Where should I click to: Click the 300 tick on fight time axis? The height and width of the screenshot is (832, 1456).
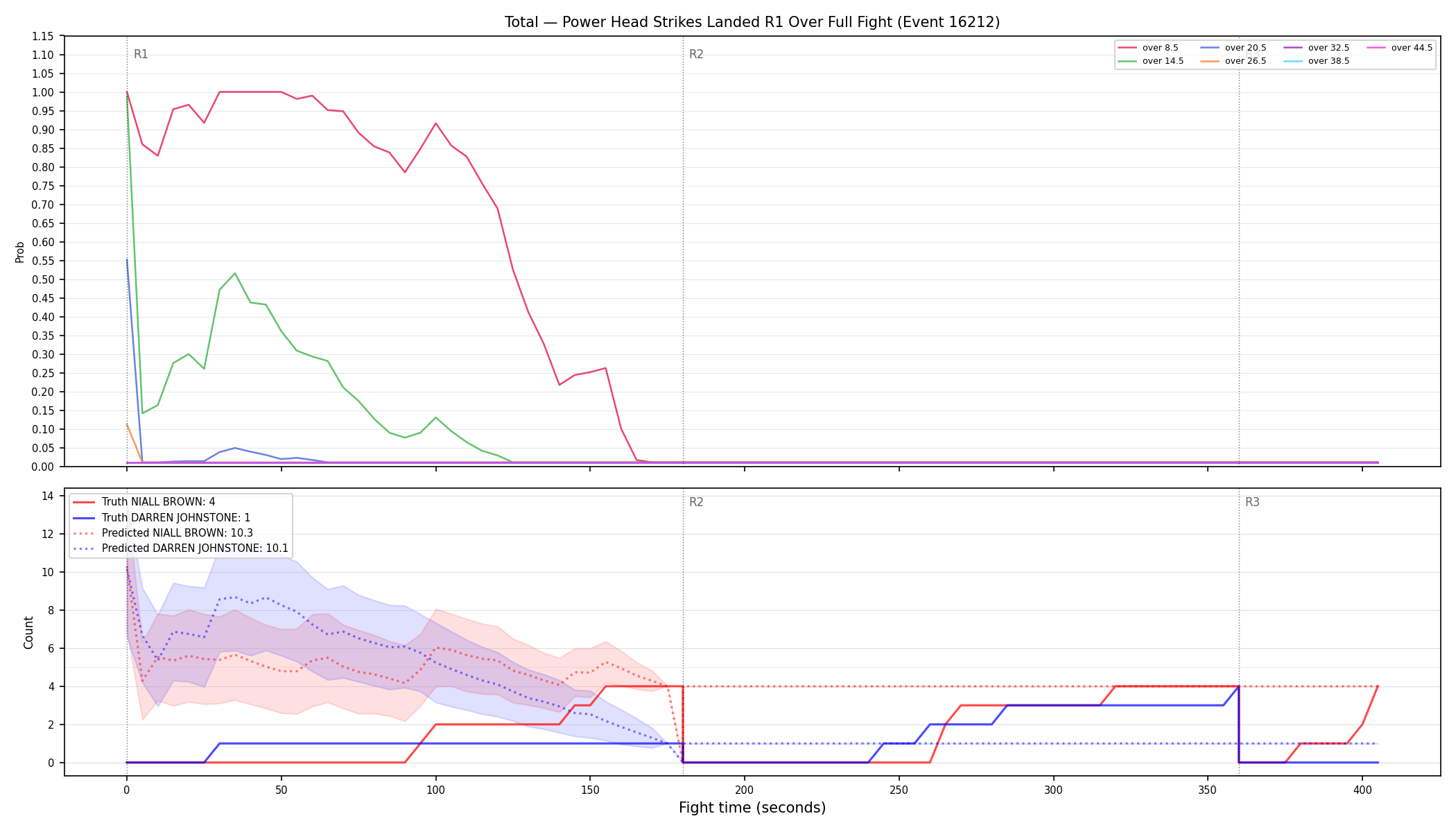coord(1053,789)
